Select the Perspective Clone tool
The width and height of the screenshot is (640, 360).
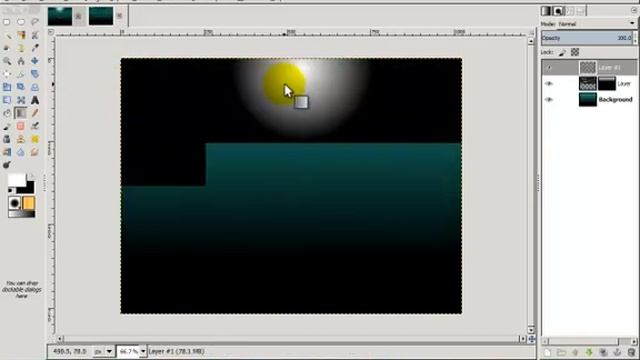click(x=7, y=152)
